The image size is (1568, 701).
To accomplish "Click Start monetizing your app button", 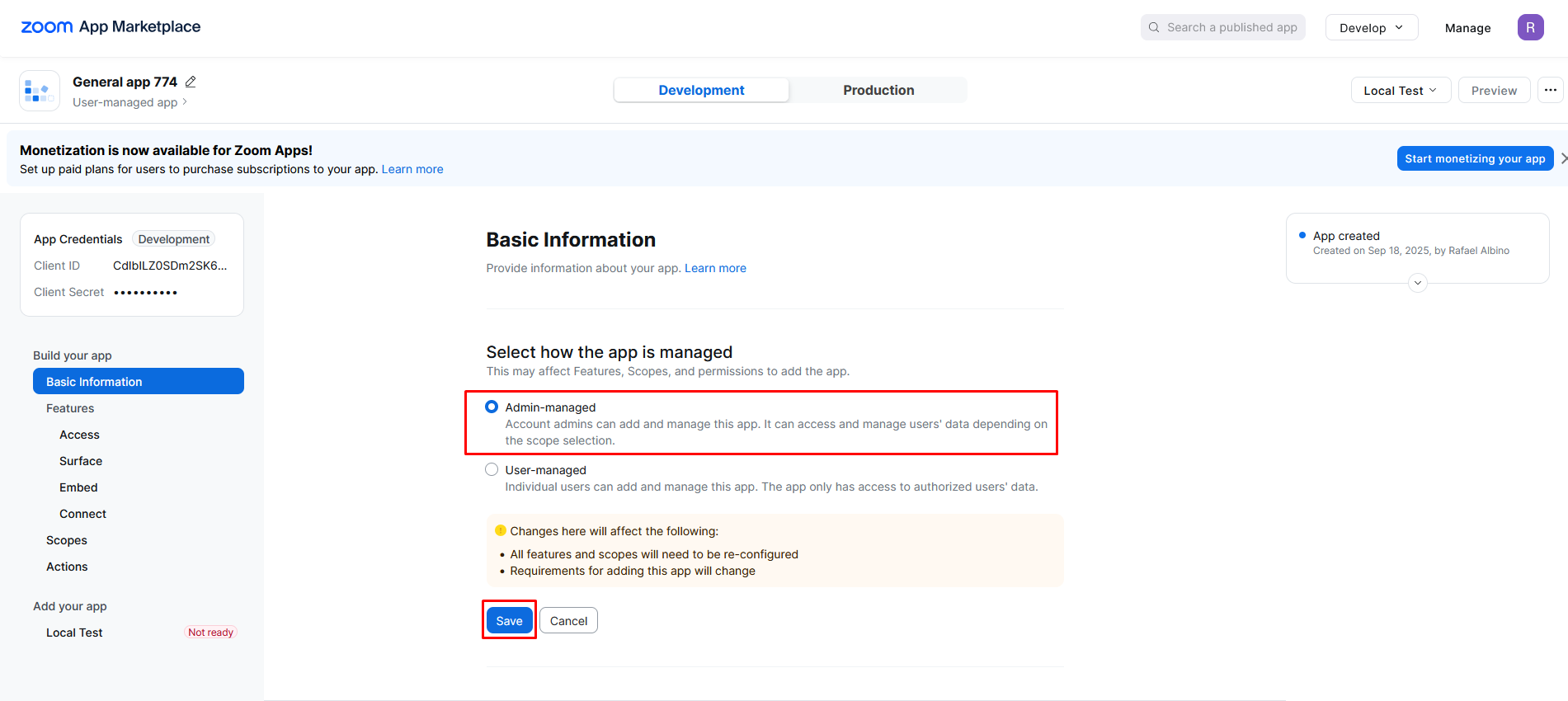I will click(x=1474, y=158).
